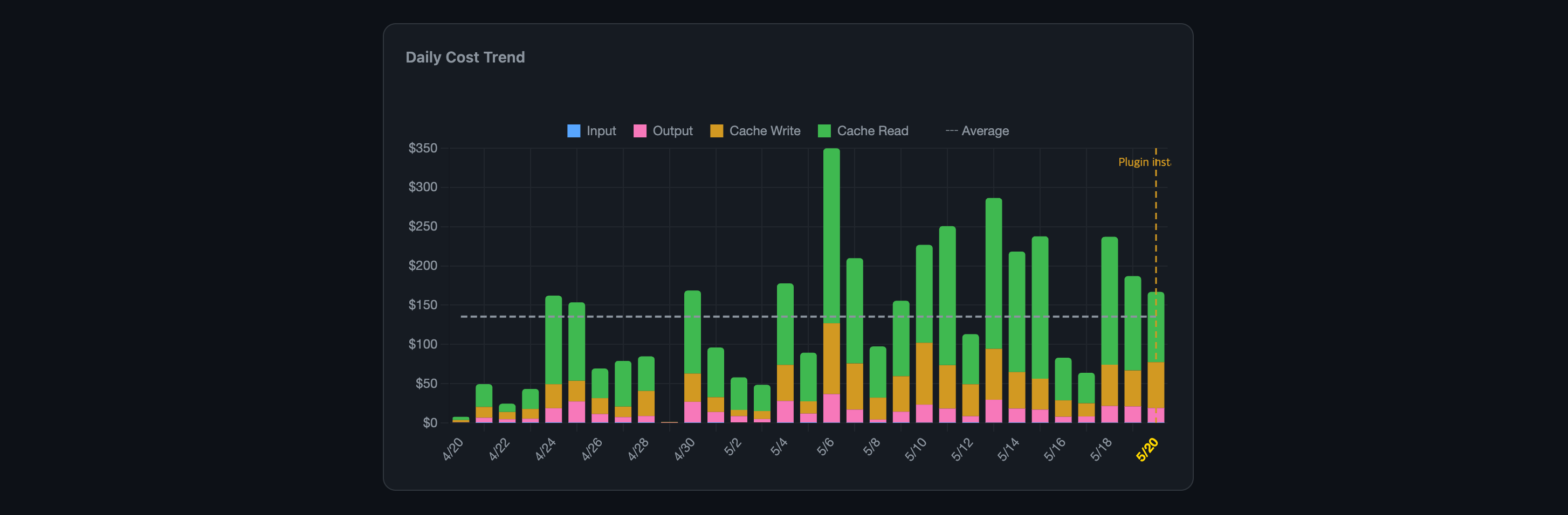Click the 5/7 bar near $210
The height and width of the screenshot is (515, 1568).
(855, 340)
